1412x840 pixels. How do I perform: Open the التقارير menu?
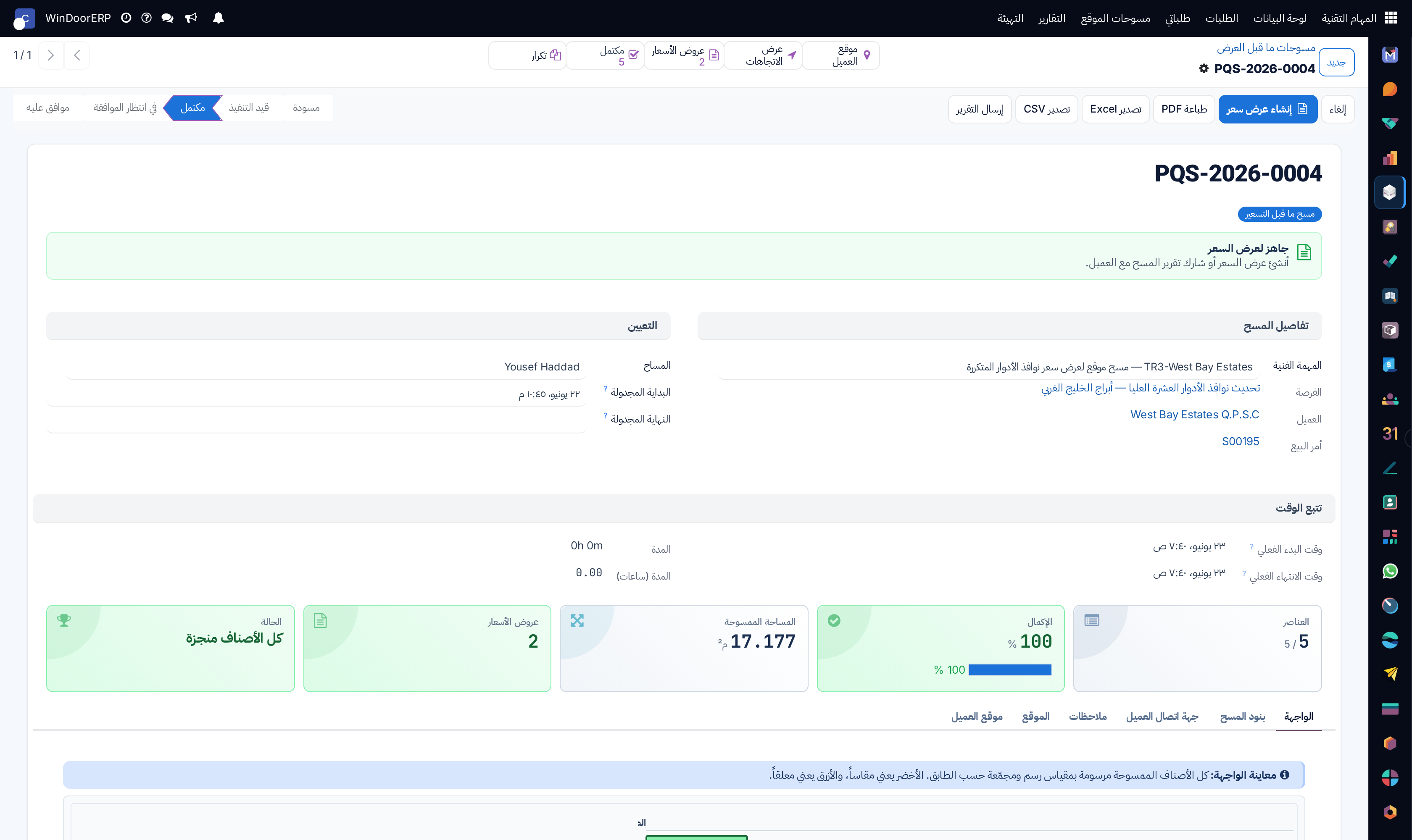tap(1051, 18)
